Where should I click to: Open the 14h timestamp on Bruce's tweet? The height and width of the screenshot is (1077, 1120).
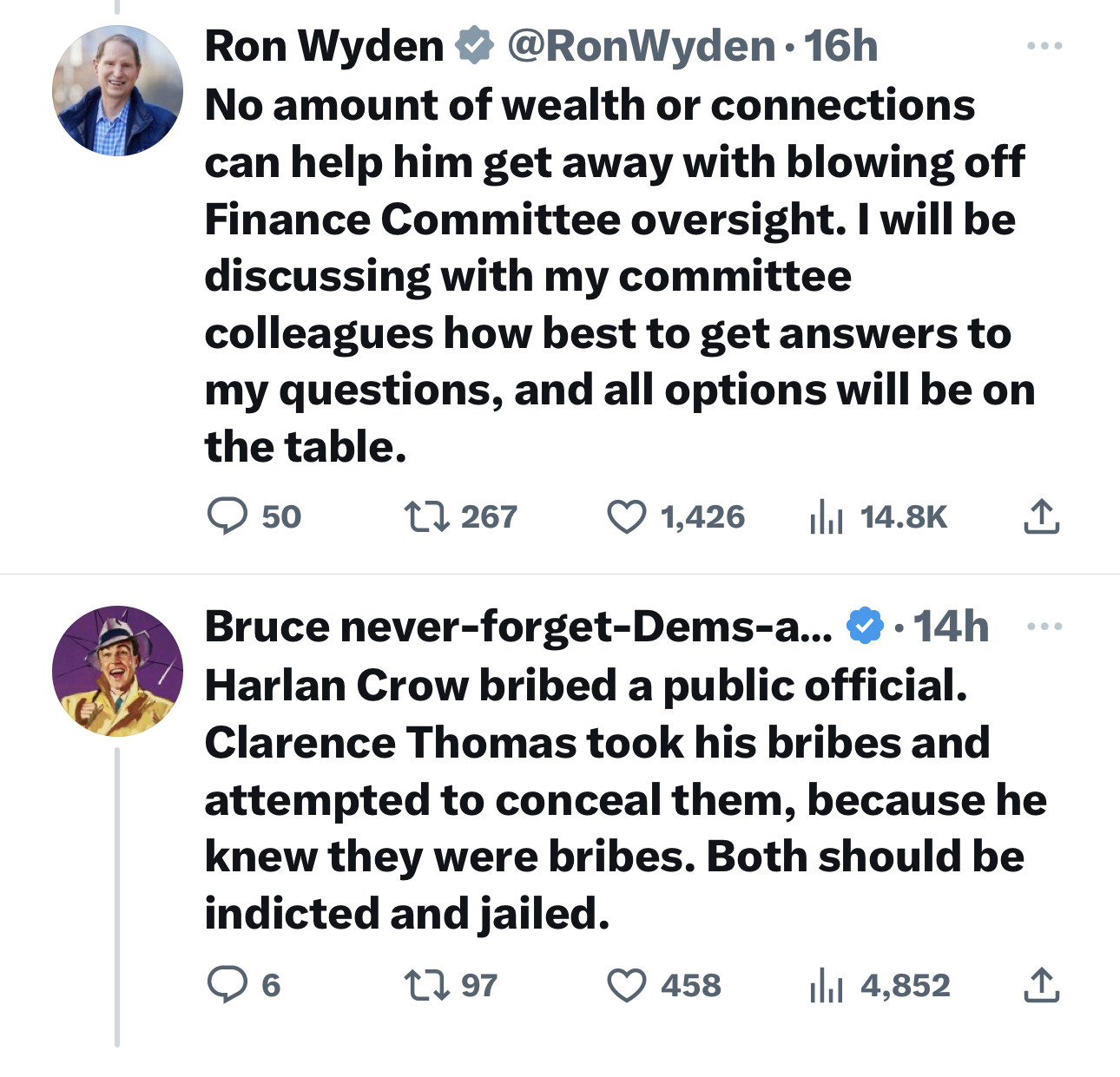click(951, 627)
